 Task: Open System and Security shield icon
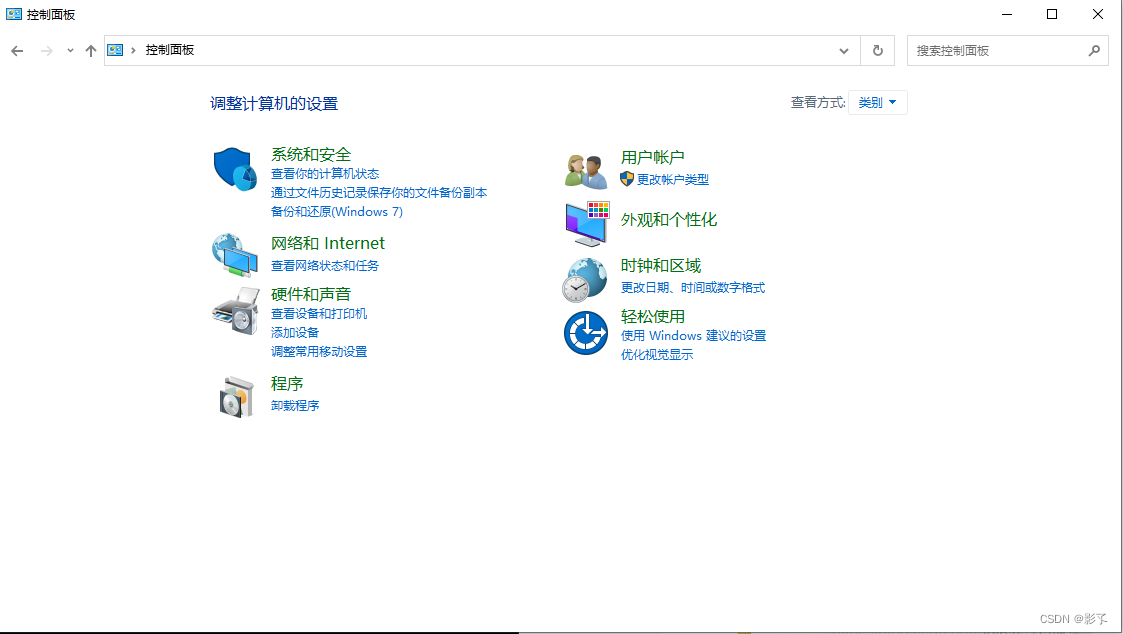click(235, 170)
